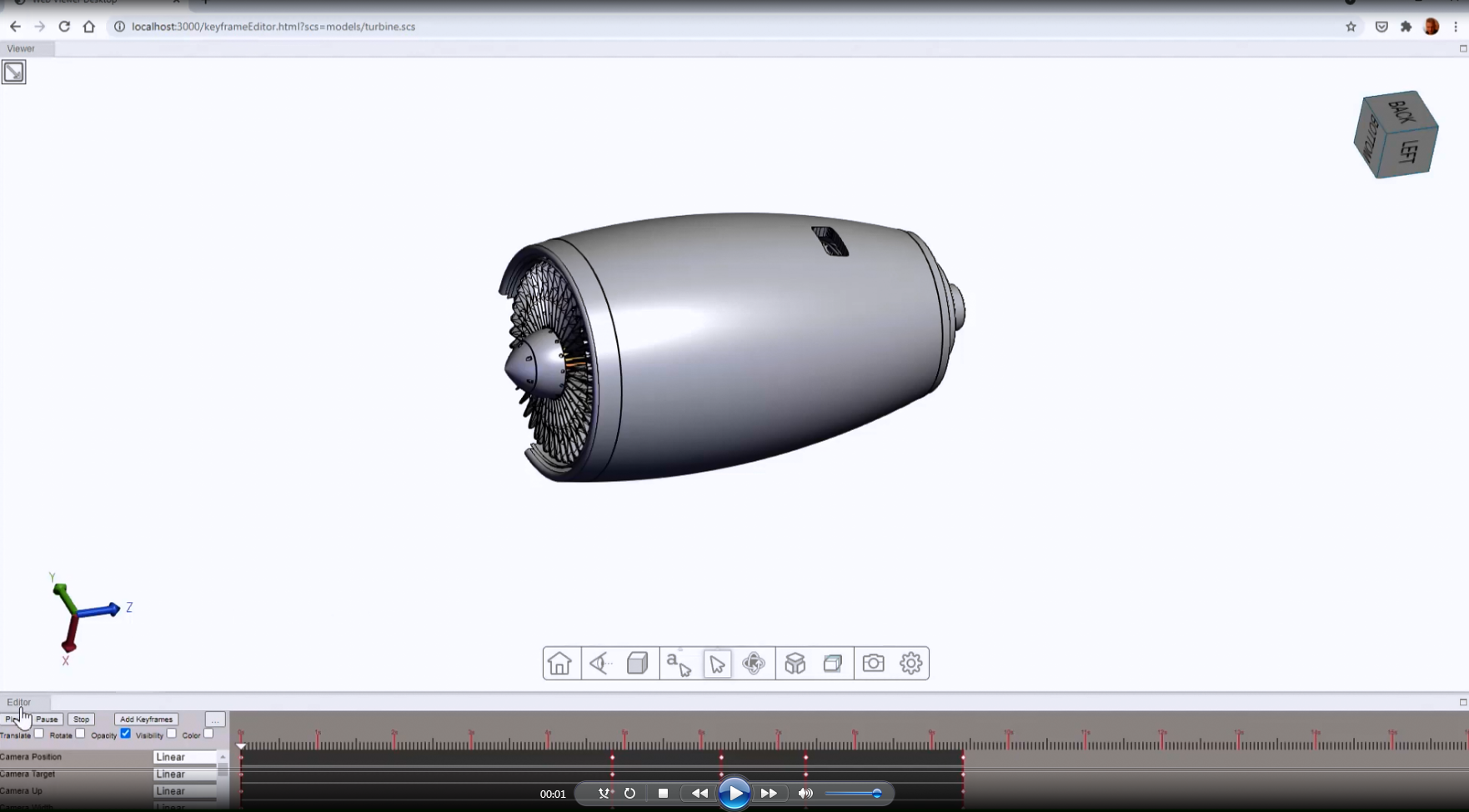Click the scroll up arrow beside the Camera Position Linear dropdown

(223, 756)
